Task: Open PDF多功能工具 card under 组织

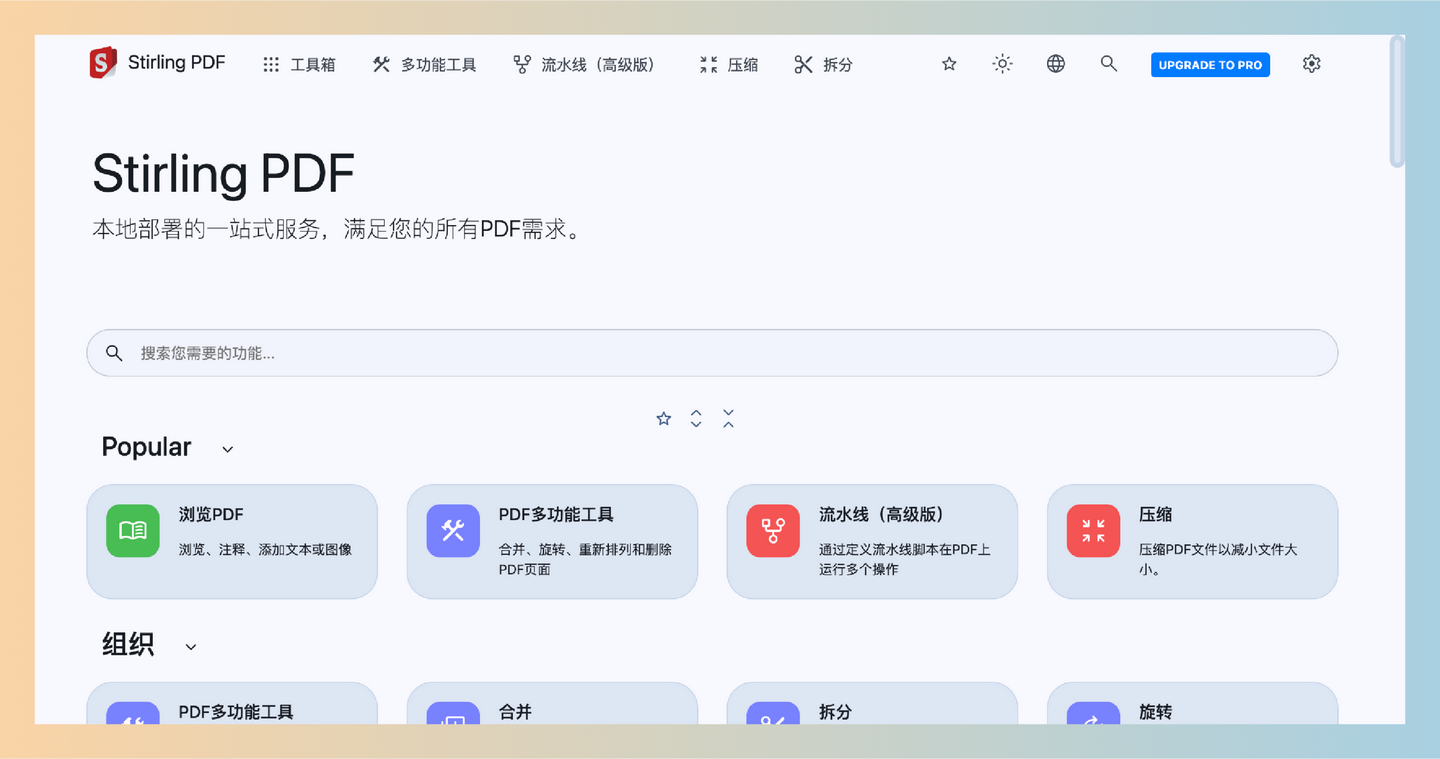Action: [x=232, y=703]
